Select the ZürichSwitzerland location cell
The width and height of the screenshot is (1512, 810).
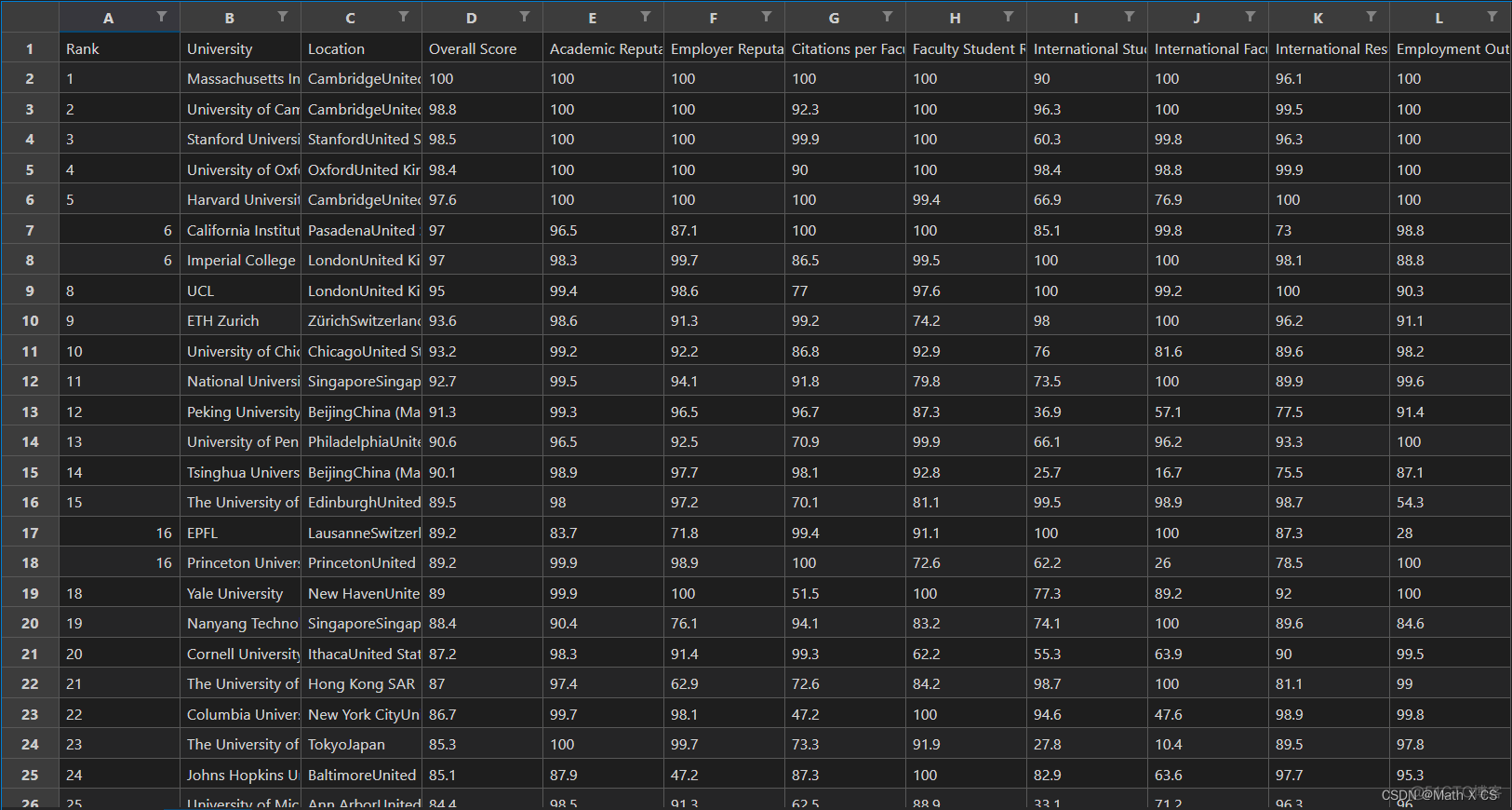(362, 321)
